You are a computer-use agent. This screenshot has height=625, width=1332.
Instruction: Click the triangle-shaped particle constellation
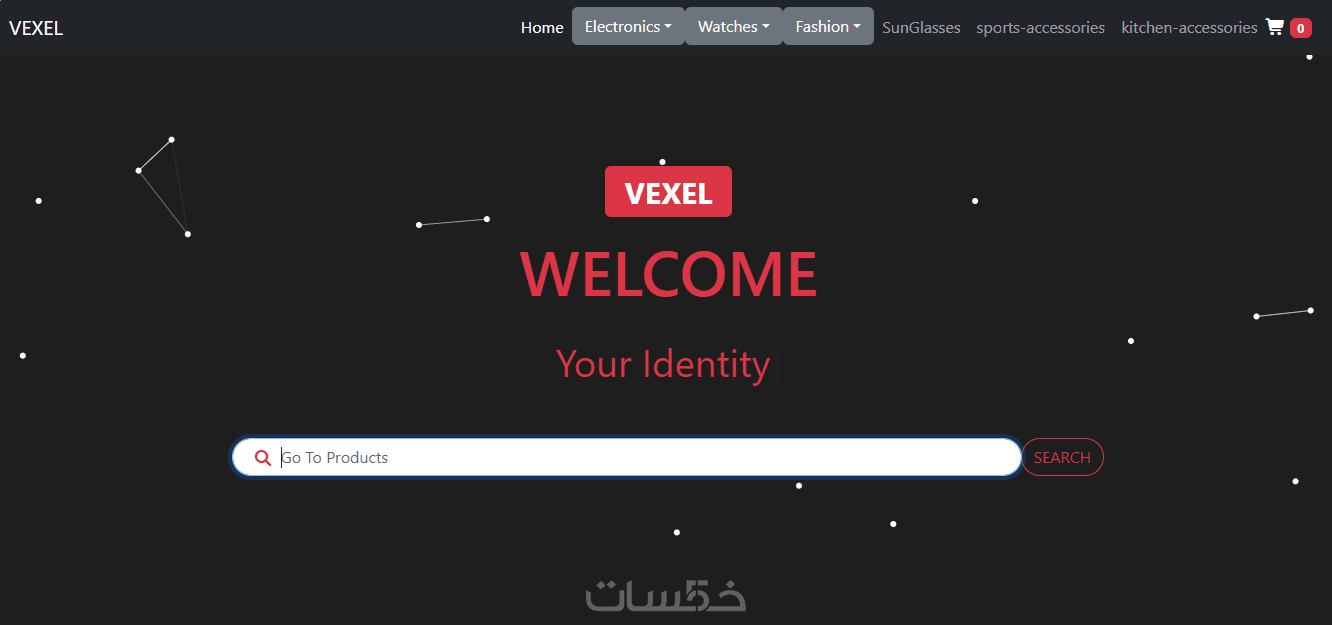click(163, 186)
